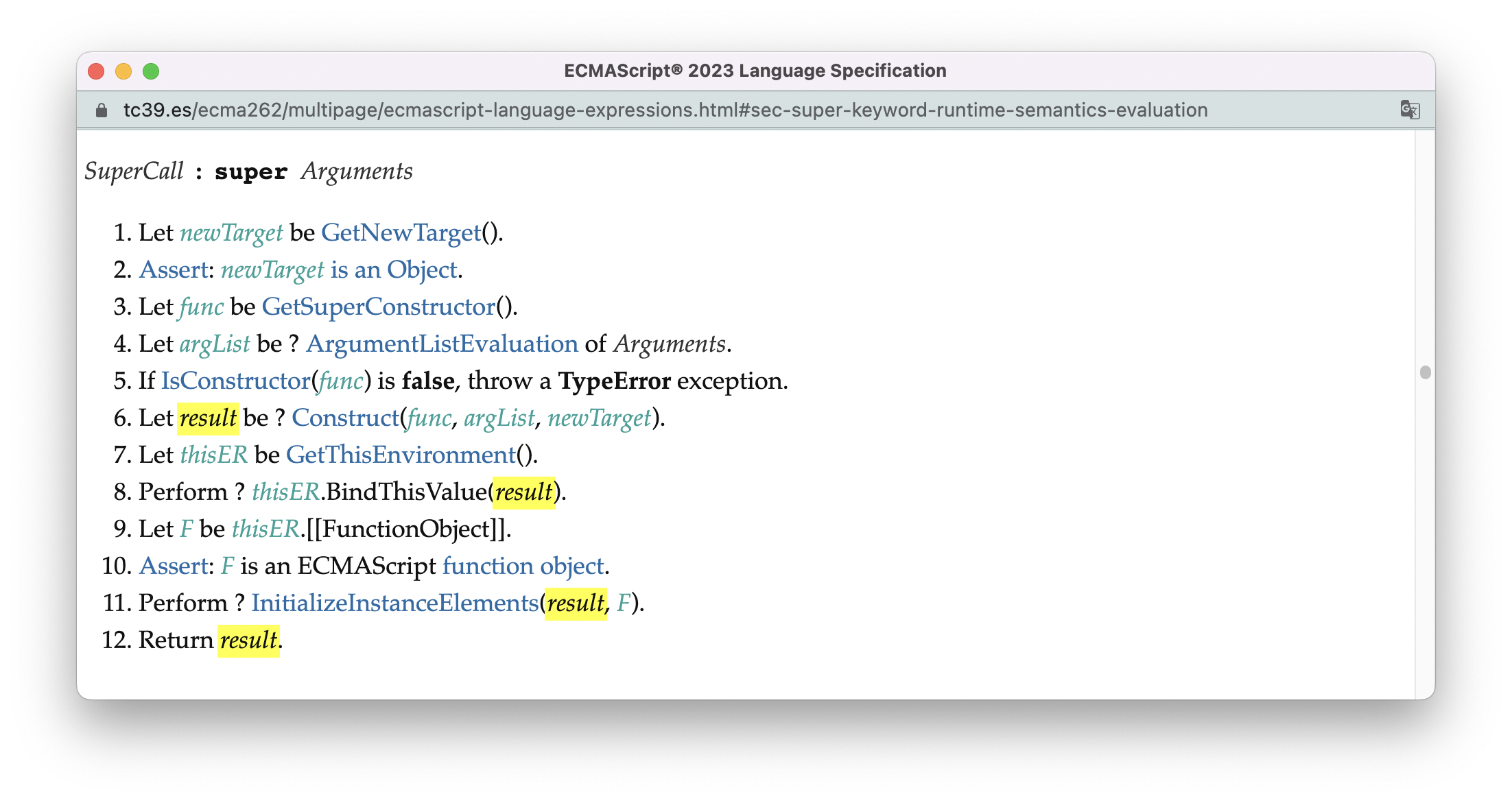Click highlighted result in InitializeInstanceElements call
The height and width of the screenshot is (801, 1512).
[x=576, y=603]
